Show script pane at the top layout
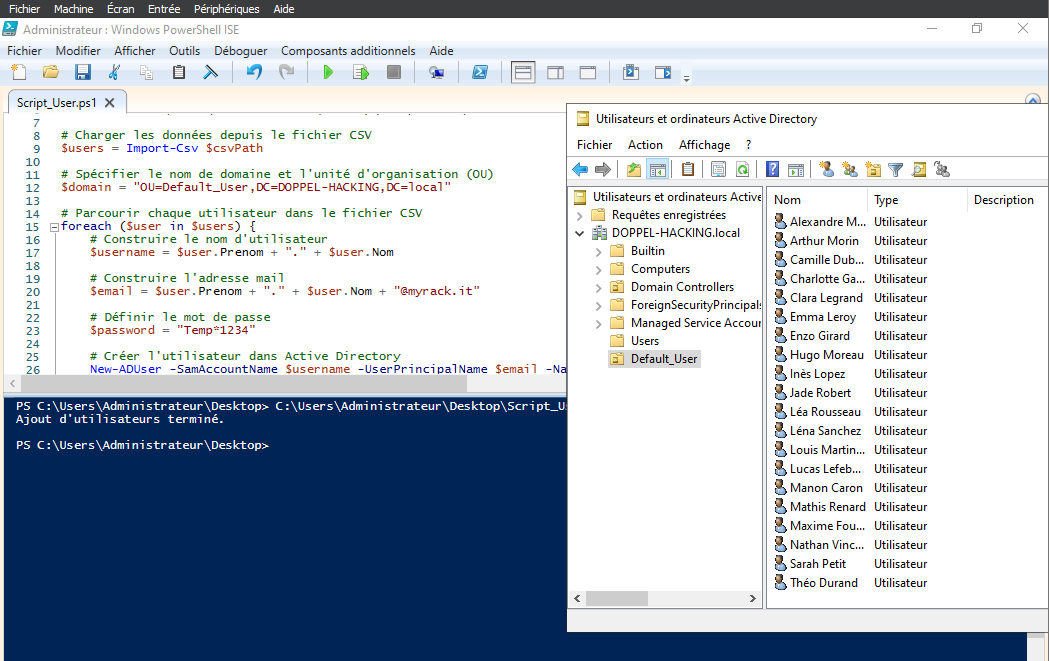Image resolution: width=1049 pixels, height=661 pixels. point(523,72)
